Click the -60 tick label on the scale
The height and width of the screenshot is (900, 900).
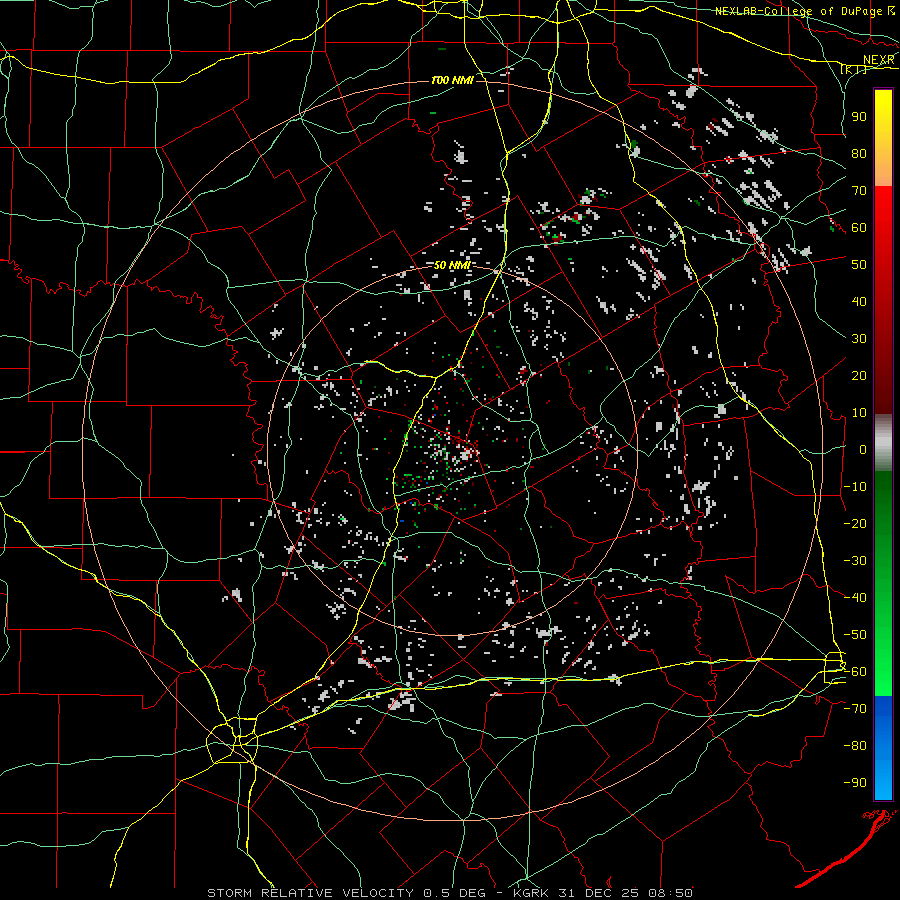(855, 672)
